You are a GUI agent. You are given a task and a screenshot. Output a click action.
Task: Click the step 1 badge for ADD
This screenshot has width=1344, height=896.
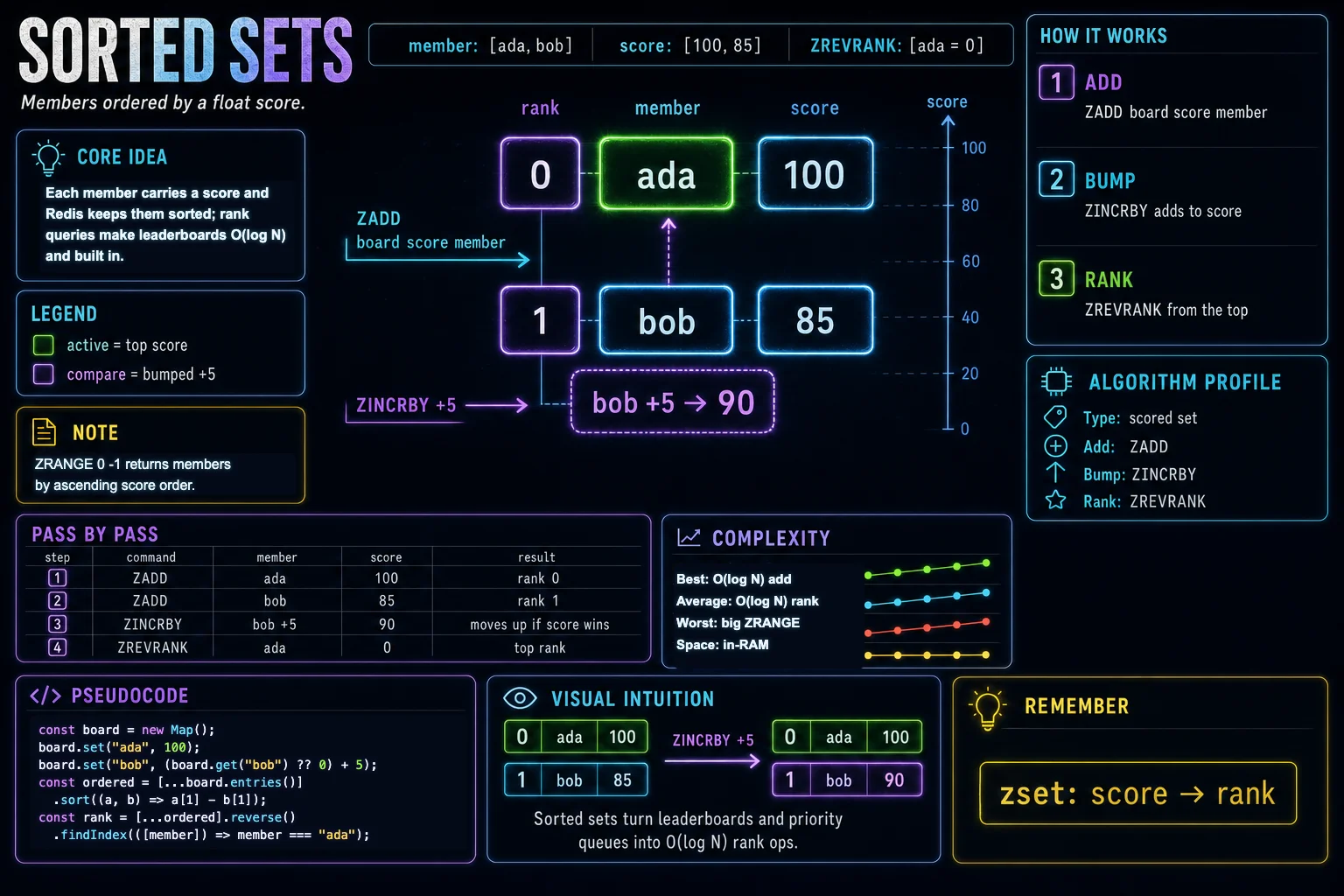pyautogui.click(x=1056, y=82)
